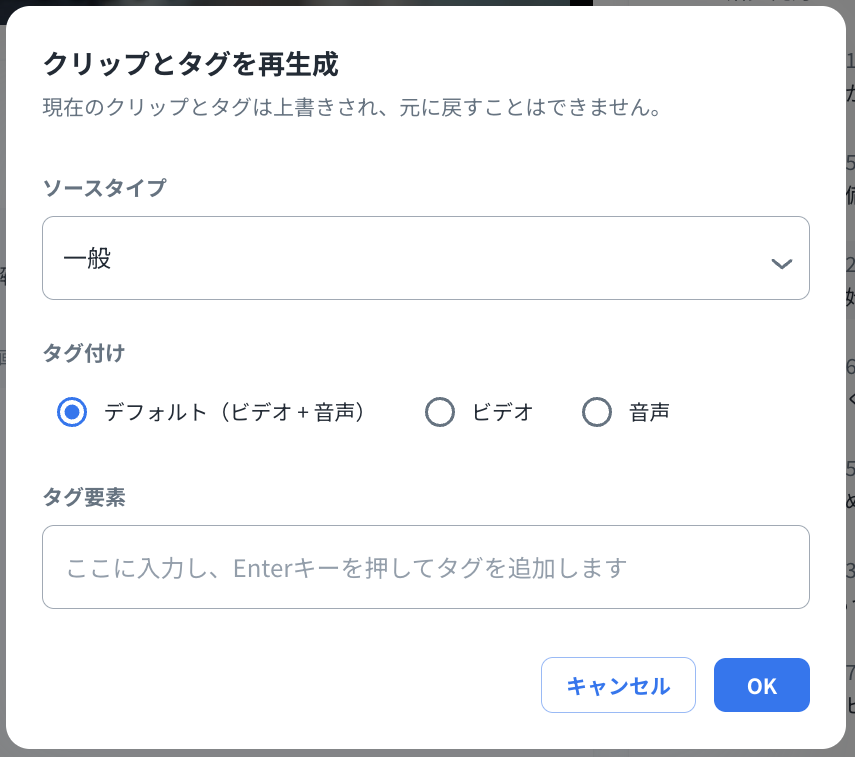The width and height of the screenshot is (855, 757).
Task: Click the chevron arrow in source type dropdown
Action: click(781, 263)
